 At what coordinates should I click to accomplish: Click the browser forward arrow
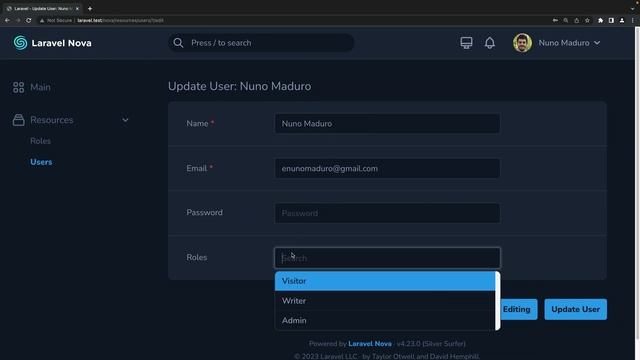(18, 20)
